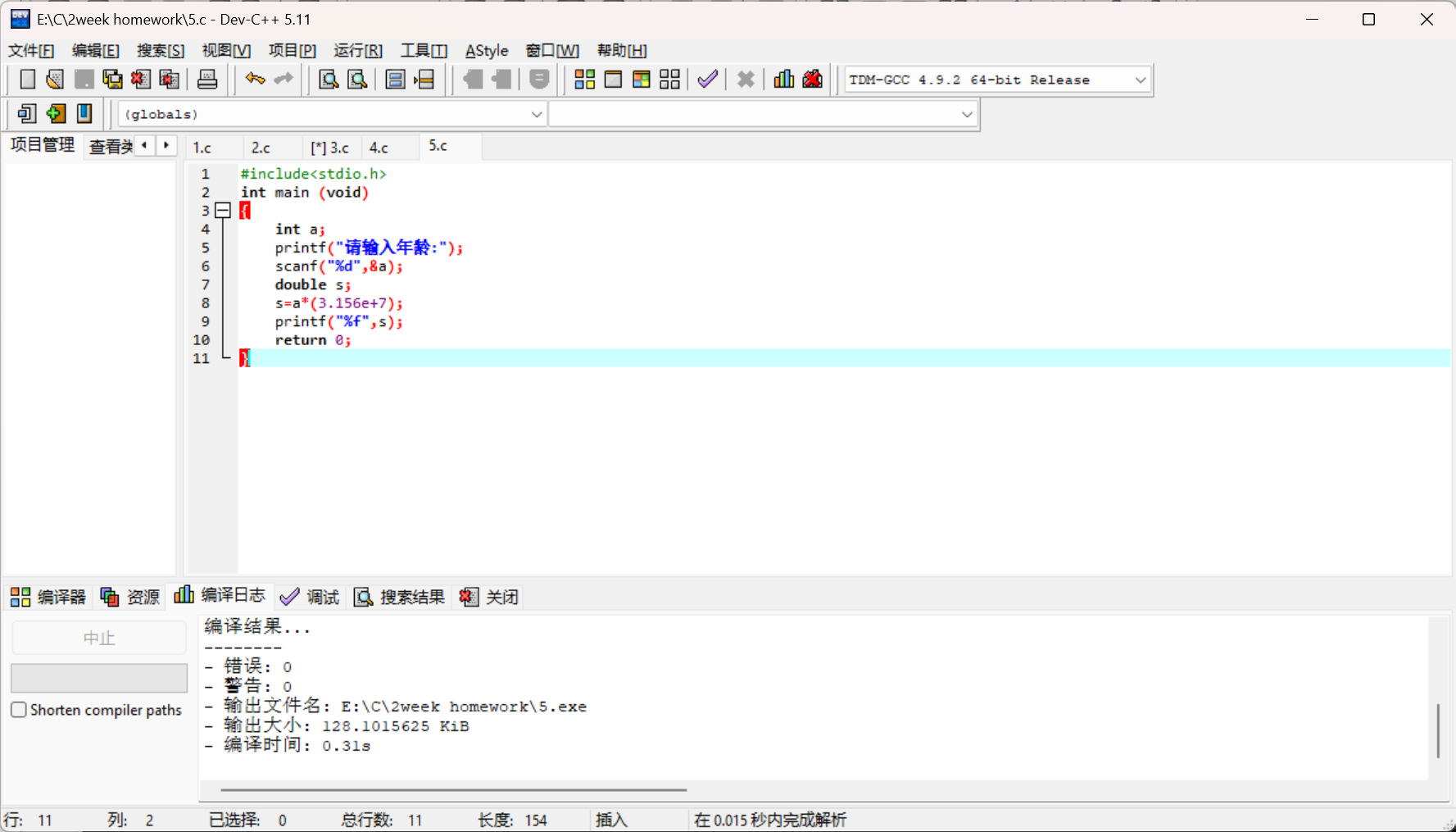Image resolution: width=1456 pixels, height=832 pixels.
Task: Open the 帮助[H] menu
Action: 622,51
